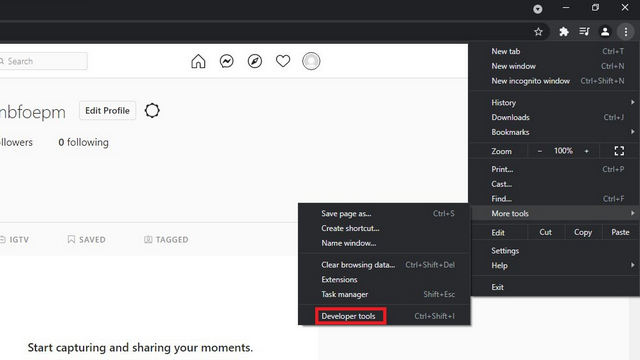
Task: View the 0 following list
Action: tap(83, 142)
